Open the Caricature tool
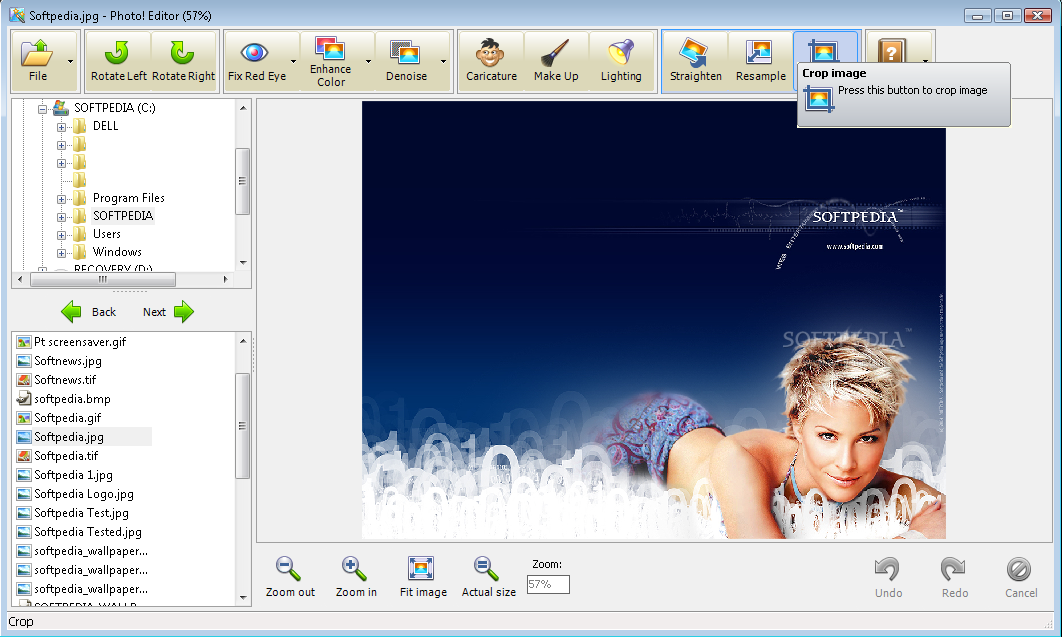 [x=491, y=61]
